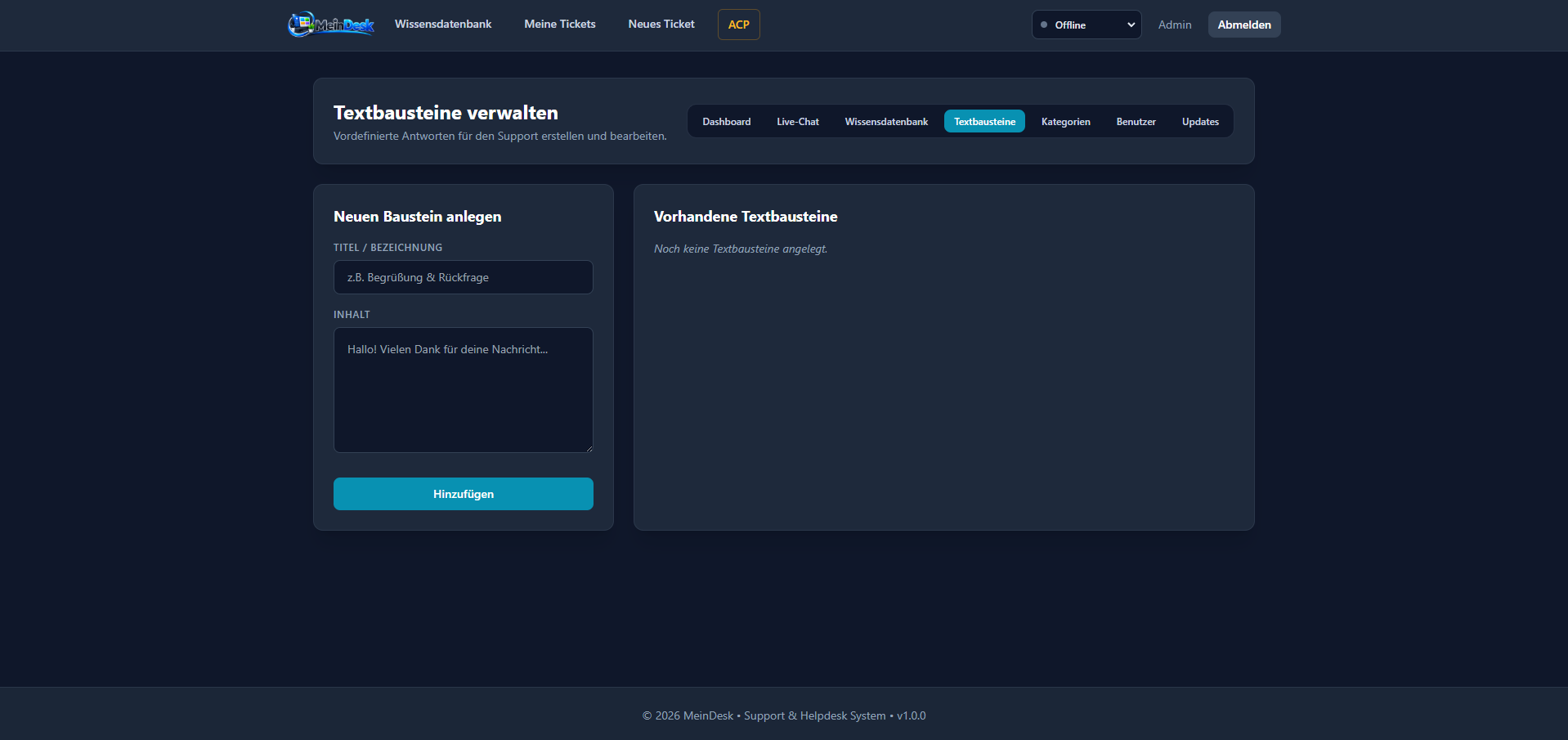Click the 'Vorhandene Textbausteine' heading

tap(746, 217)
